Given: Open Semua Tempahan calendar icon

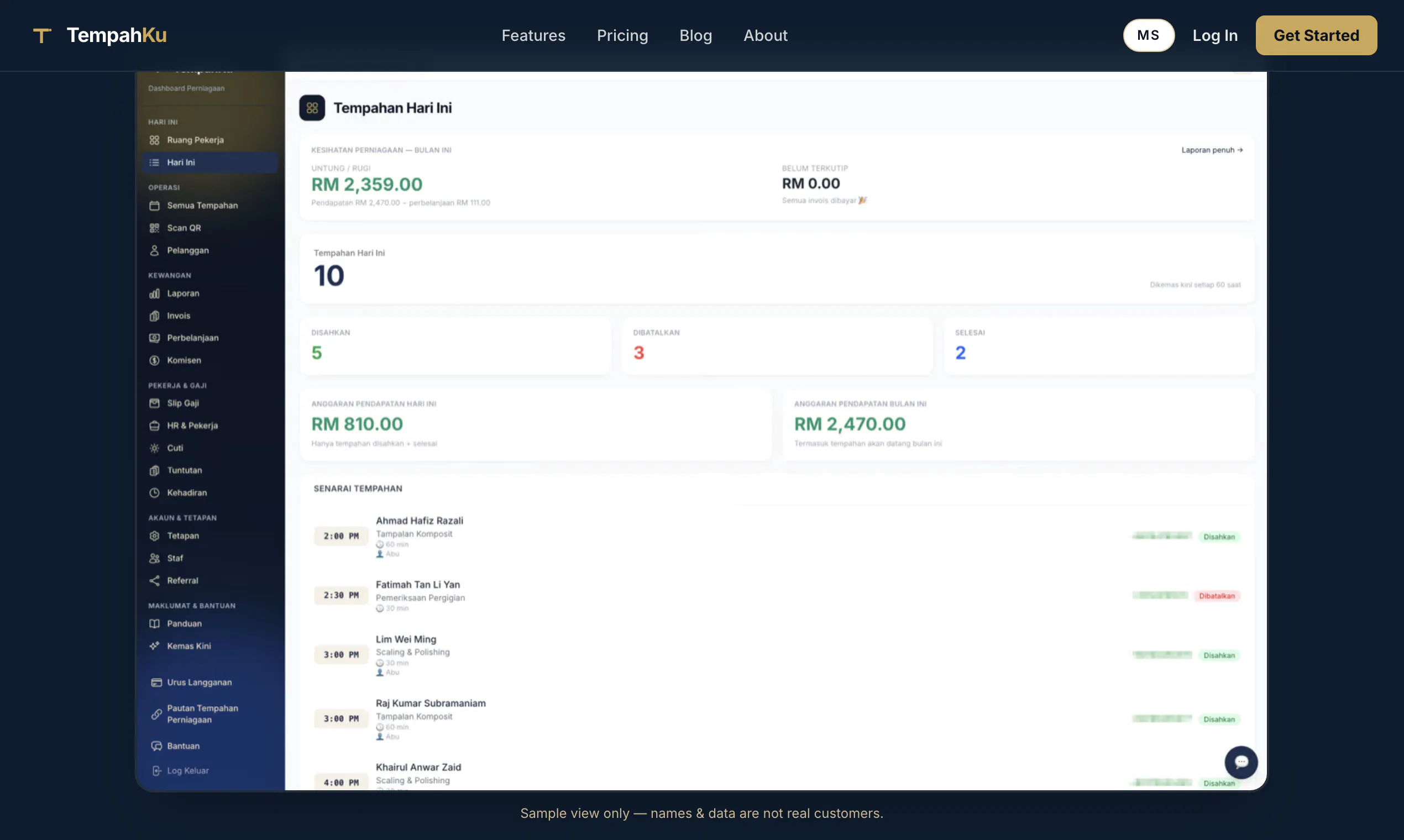Looking at the screenshot, I should (154, 206).
